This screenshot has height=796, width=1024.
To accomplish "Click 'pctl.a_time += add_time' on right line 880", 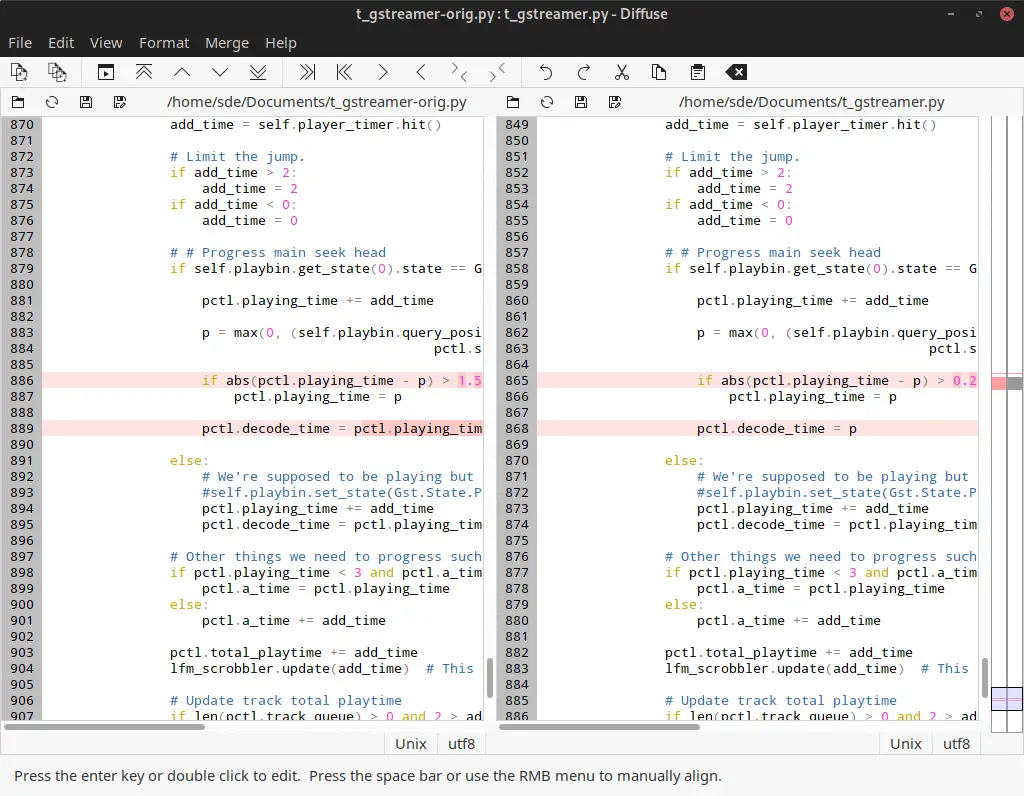I will (788, 620).
